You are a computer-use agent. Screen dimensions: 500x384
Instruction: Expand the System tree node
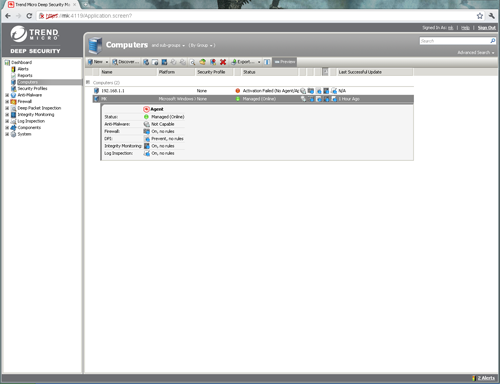(7, 134)
